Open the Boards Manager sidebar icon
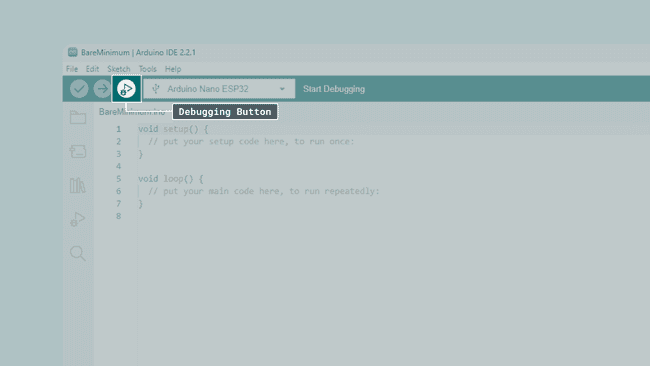 click(78, 151)
